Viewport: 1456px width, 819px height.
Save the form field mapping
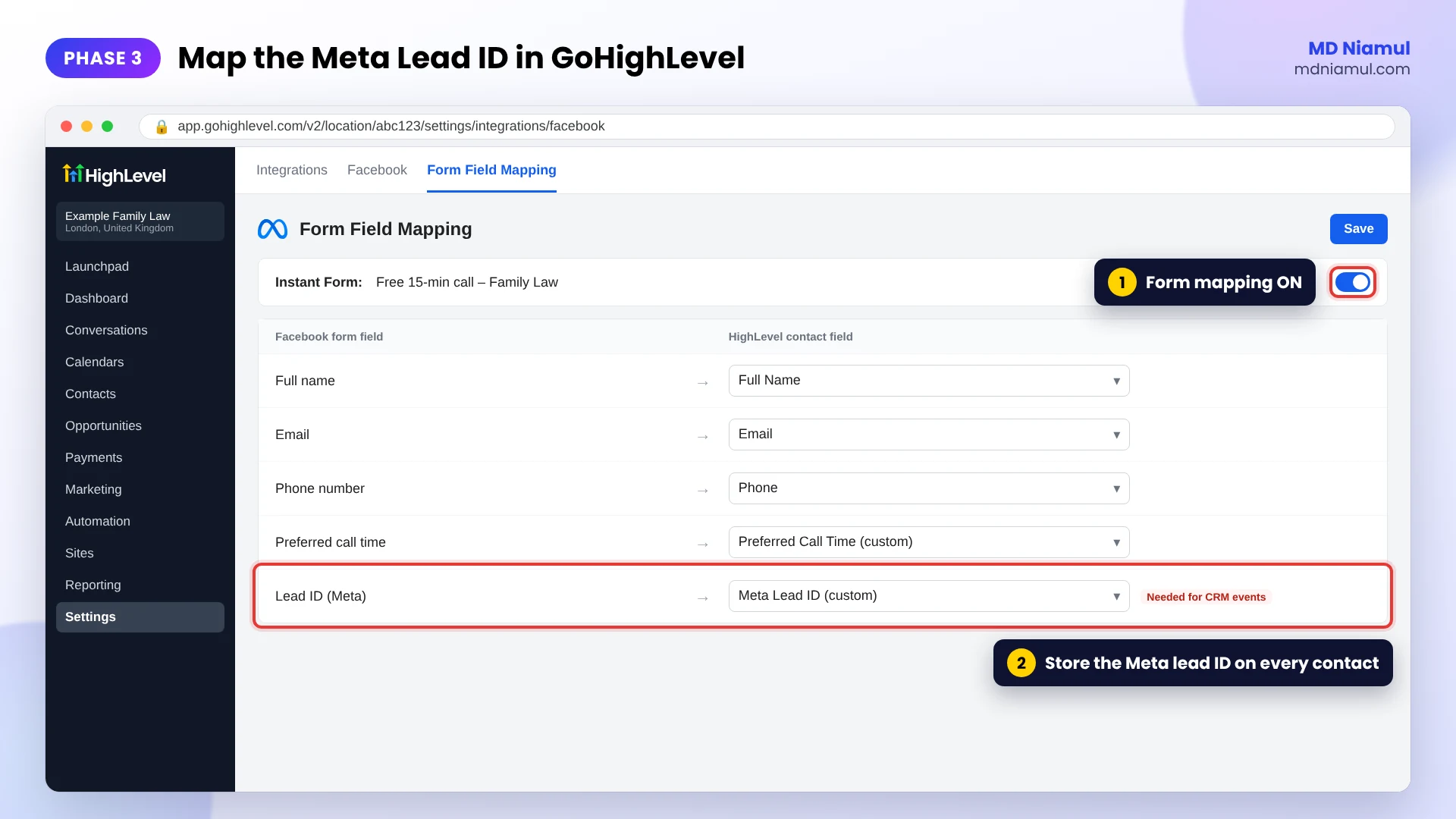(1359, 229)
